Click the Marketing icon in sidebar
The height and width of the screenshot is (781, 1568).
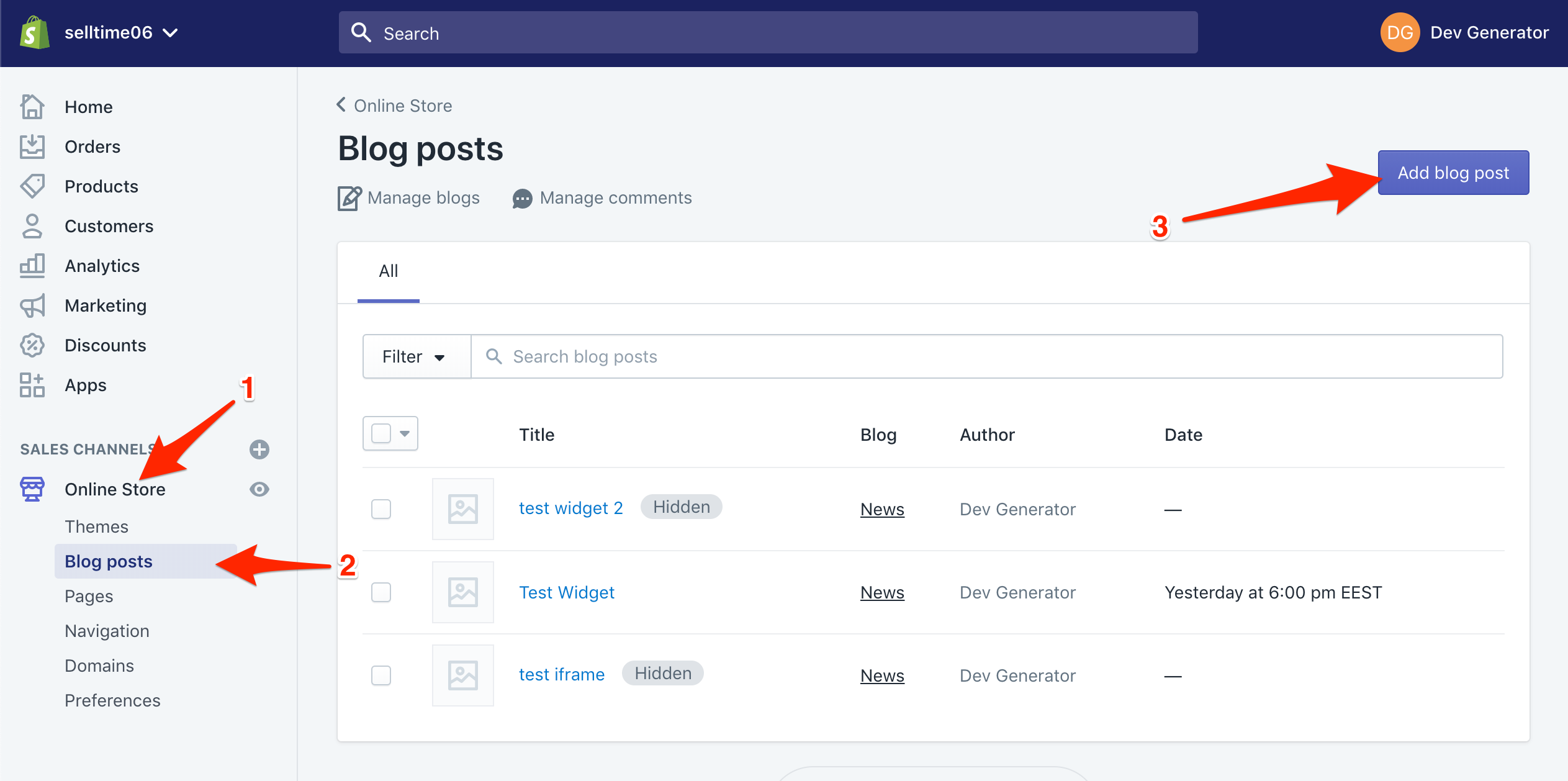point(36,305)
